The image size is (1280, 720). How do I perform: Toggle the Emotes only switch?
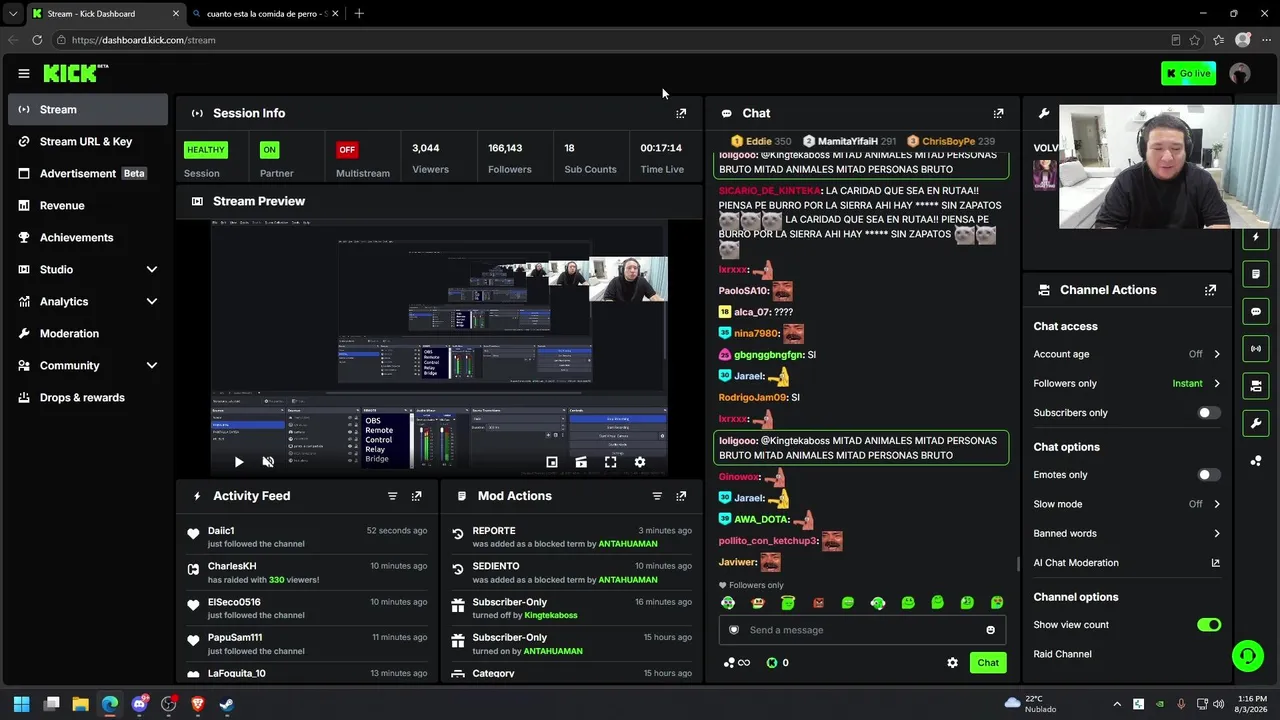coord(1209,475)
